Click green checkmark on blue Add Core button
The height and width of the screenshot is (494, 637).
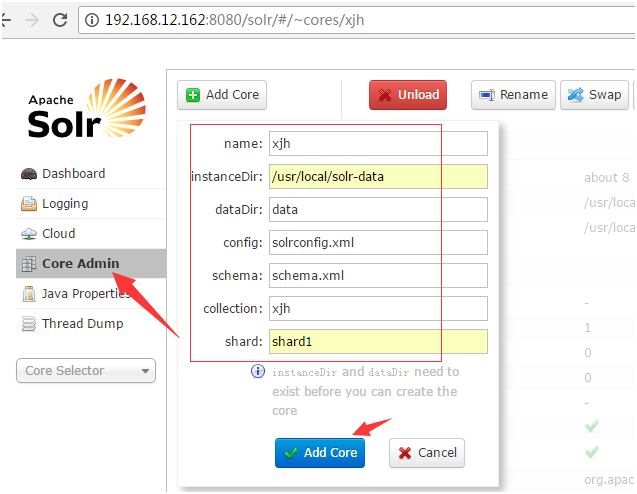pos(291,453)
